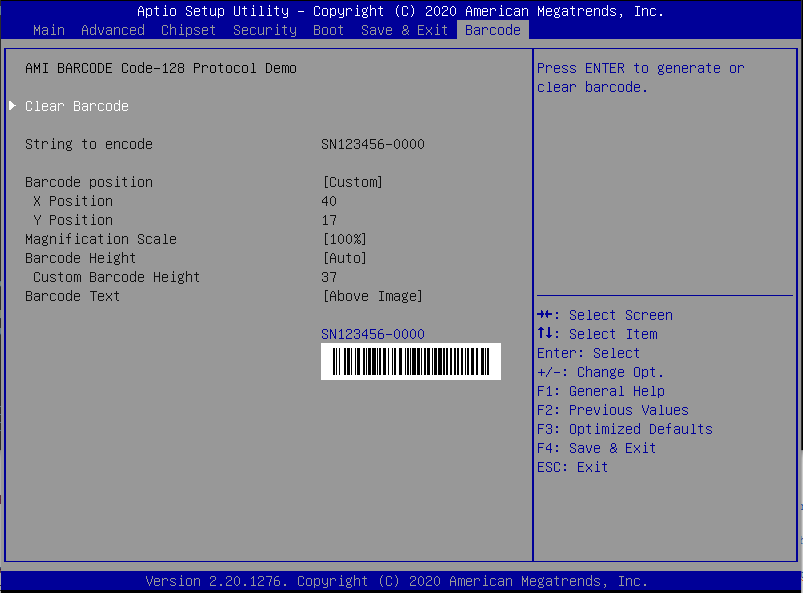Click the Y Position value 17

(328, 220)
